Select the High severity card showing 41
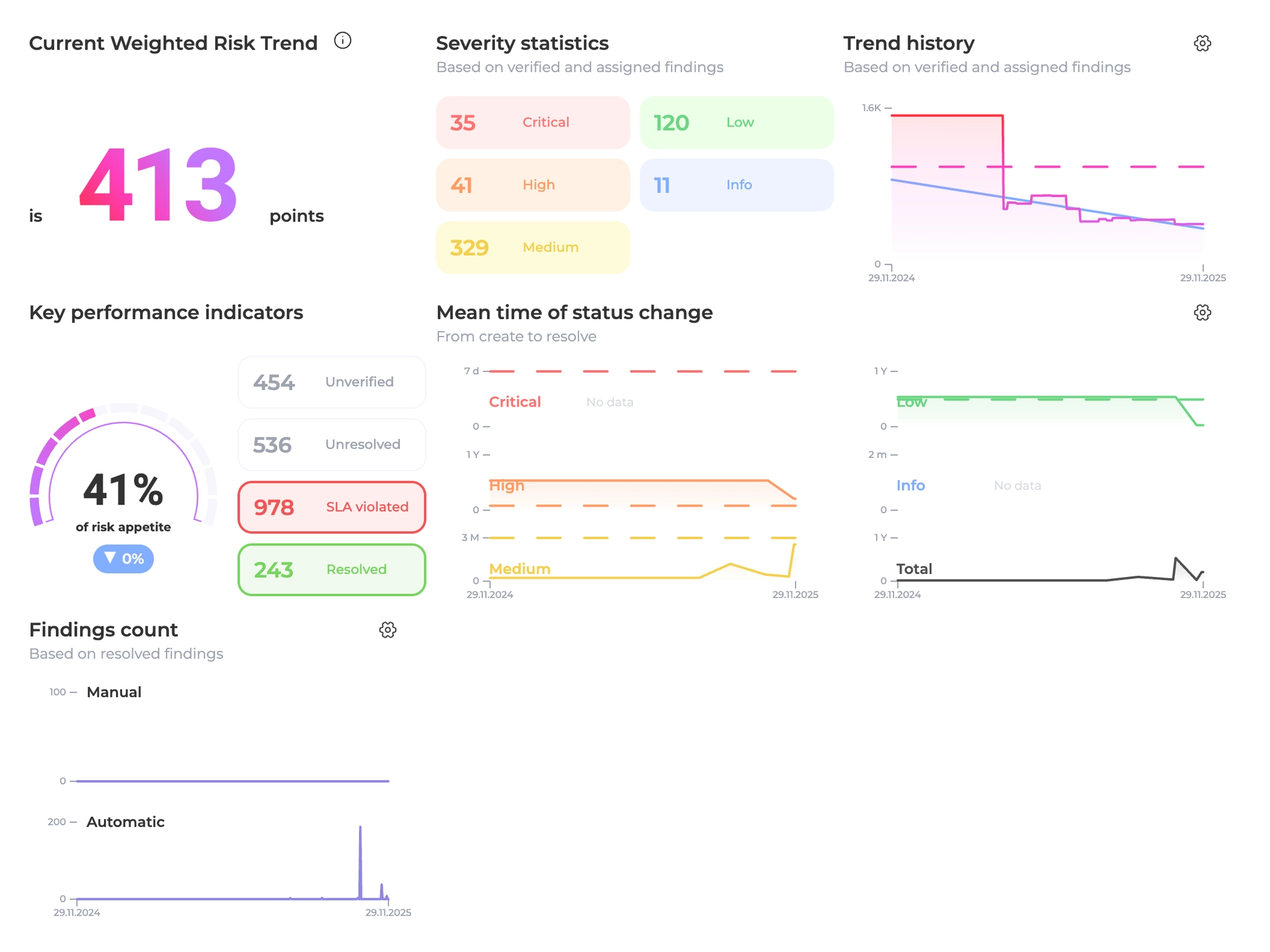Image resolution: width=1270 pixels, height=952 pixels. pyautogui.click(x=532, y=185)
